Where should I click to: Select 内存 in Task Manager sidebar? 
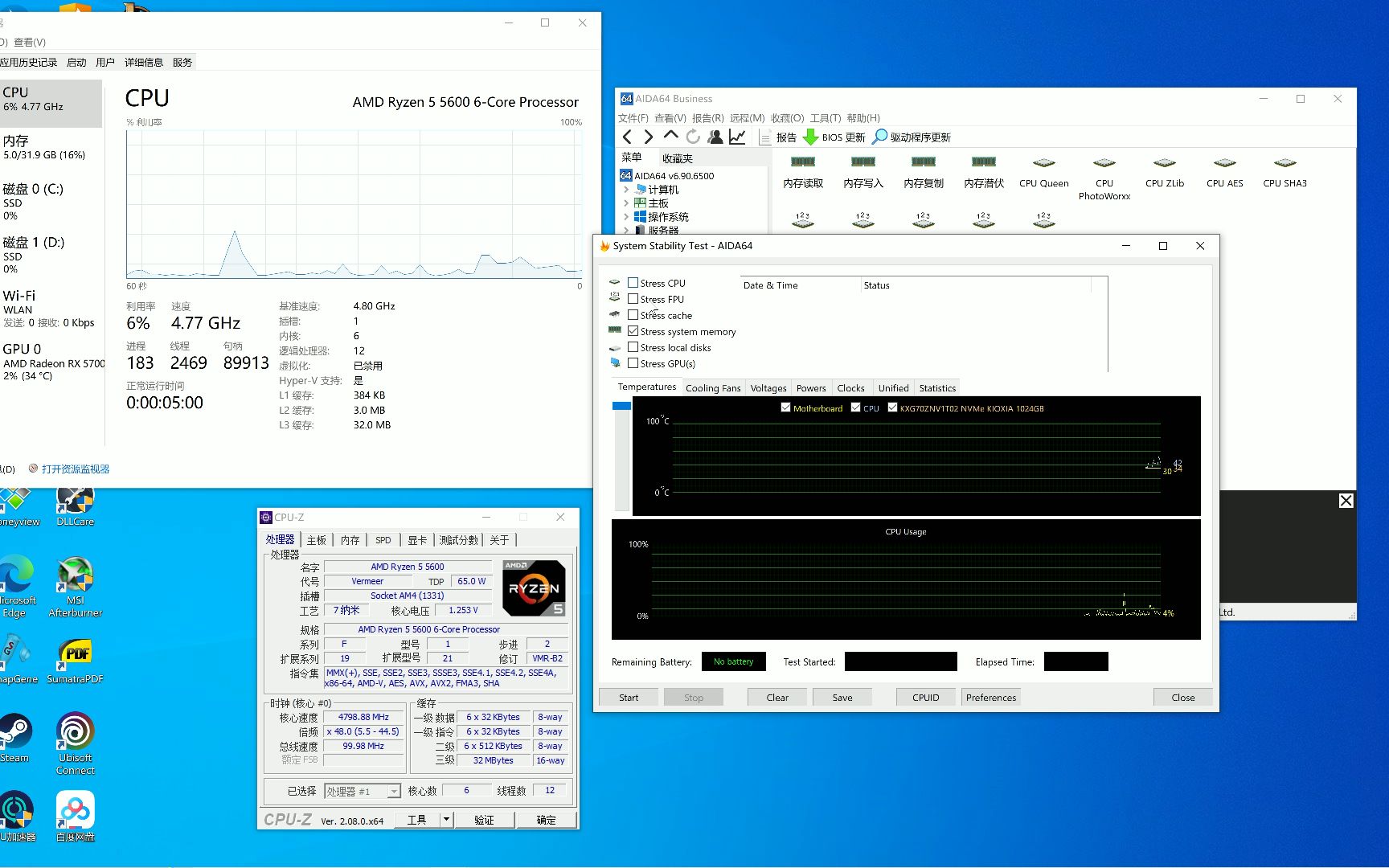click(x=51, y=147)
